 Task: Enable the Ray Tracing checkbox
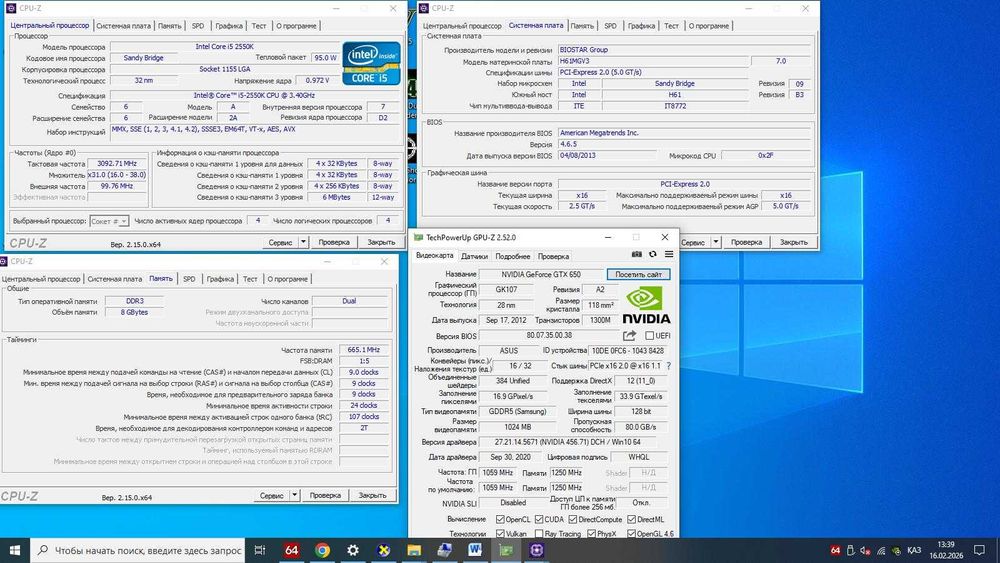[x=539, y=534]
